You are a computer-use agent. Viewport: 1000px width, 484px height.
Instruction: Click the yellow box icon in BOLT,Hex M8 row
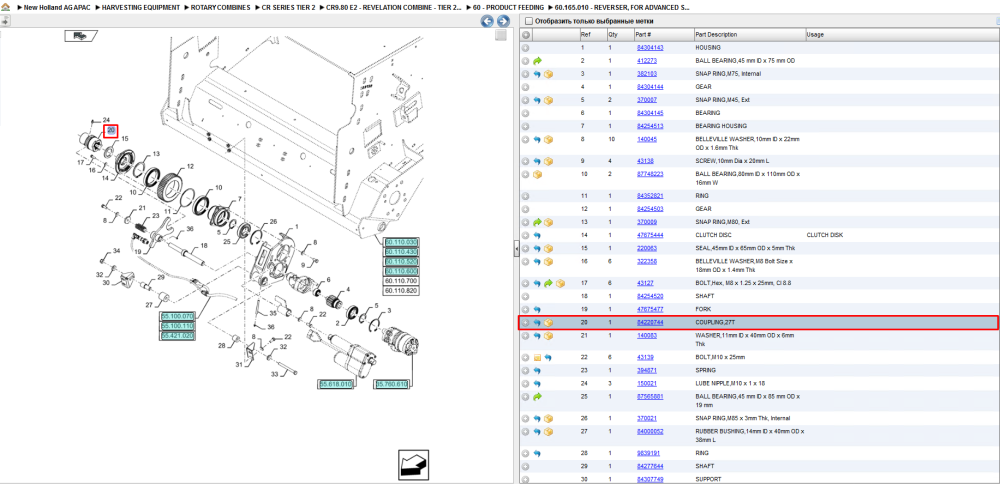[x=561, y=283]
